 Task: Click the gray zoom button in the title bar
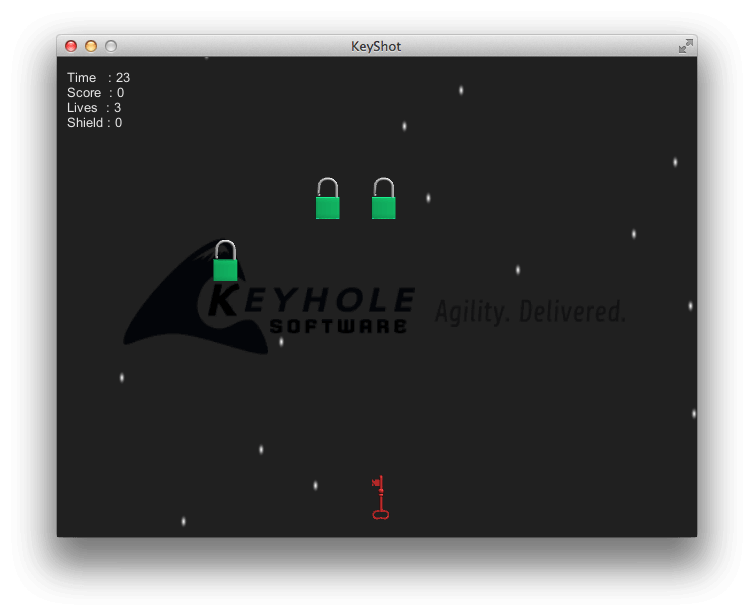point(111,46)
